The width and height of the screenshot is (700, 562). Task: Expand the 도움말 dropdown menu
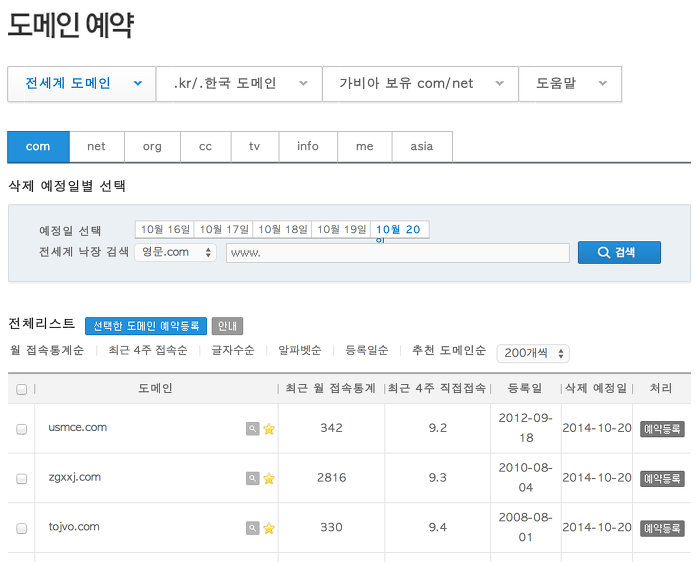[570, 84]
